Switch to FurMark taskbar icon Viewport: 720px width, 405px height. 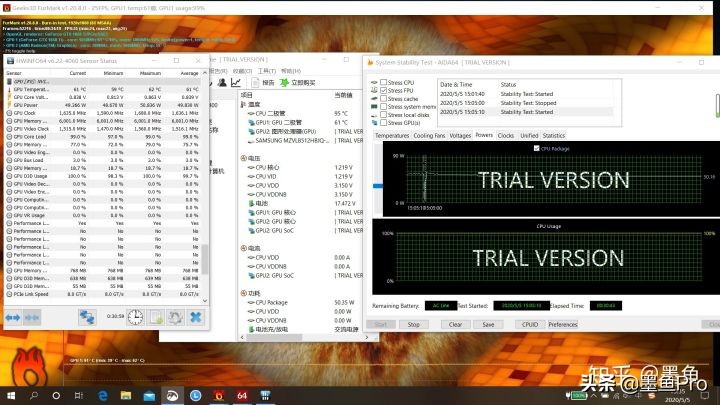pyautogui.click(x=219, y=395)
